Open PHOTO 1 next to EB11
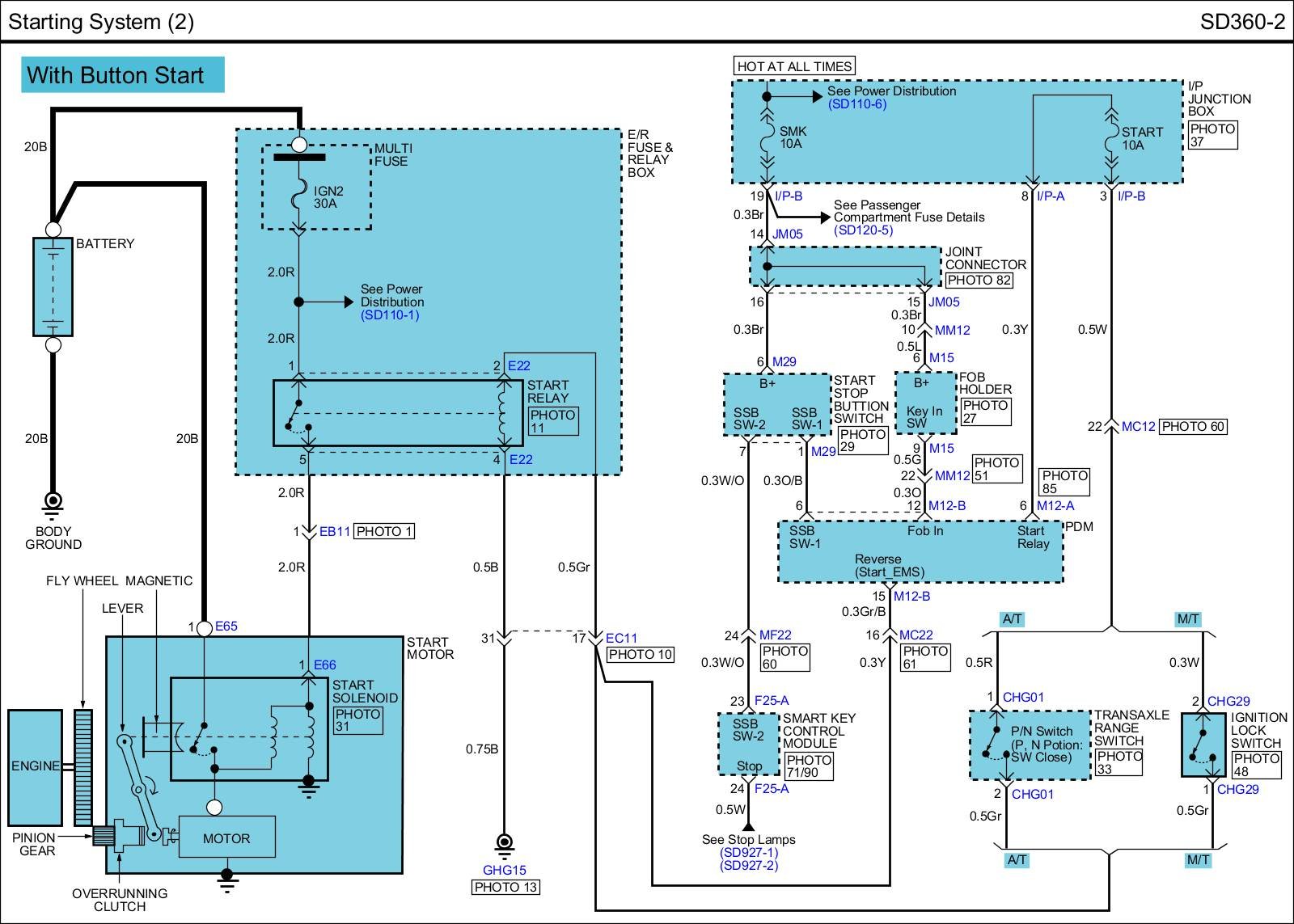 384,531
